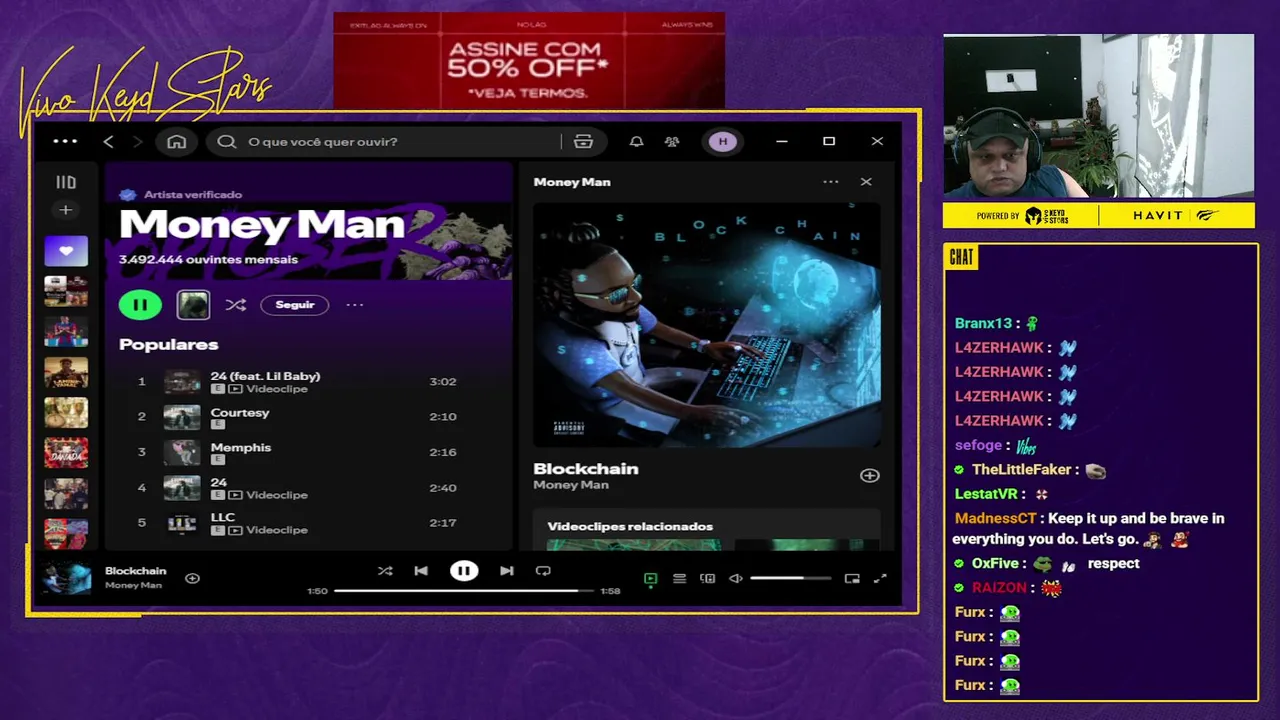Open 'Videoclipes relacionados' section
1280x720 pixels.
pos(630,526)
